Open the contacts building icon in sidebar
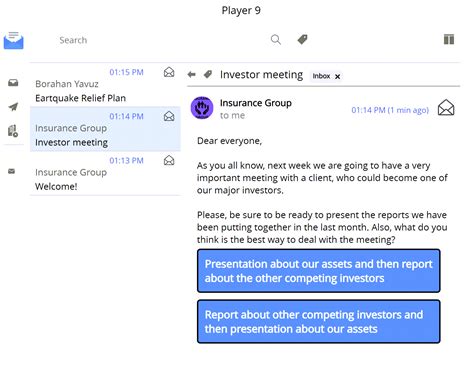 (13, 131)
